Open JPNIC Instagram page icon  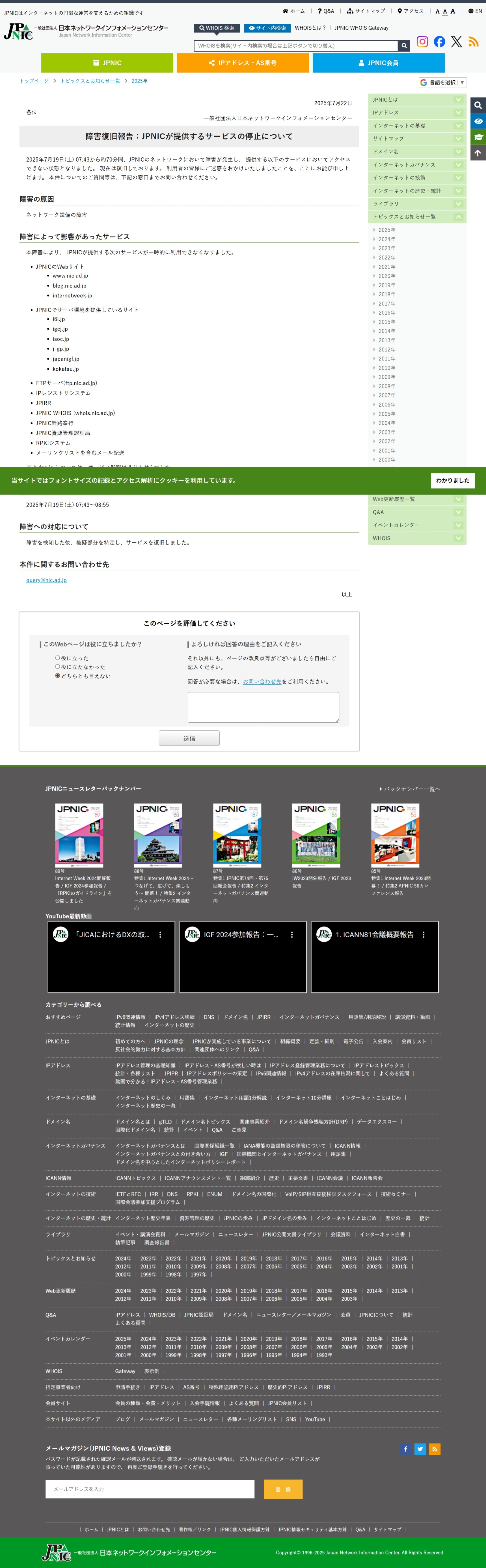tap(422, 41)
